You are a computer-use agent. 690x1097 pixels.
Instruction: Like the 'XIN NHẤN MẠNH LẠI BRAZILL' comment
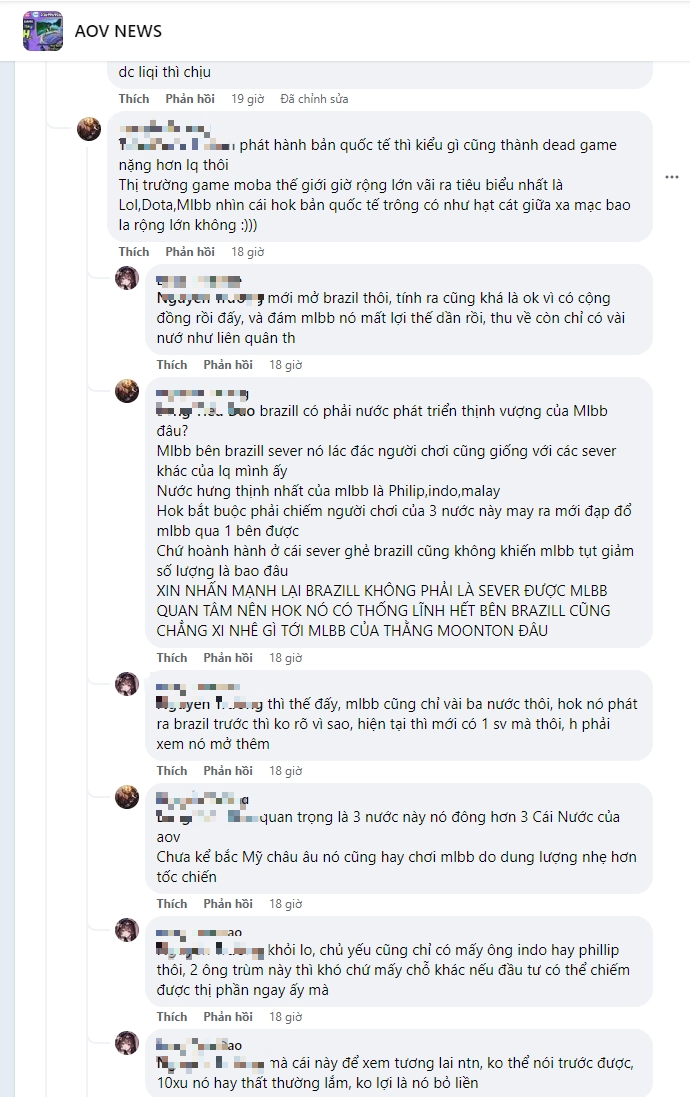coord(172,658)
